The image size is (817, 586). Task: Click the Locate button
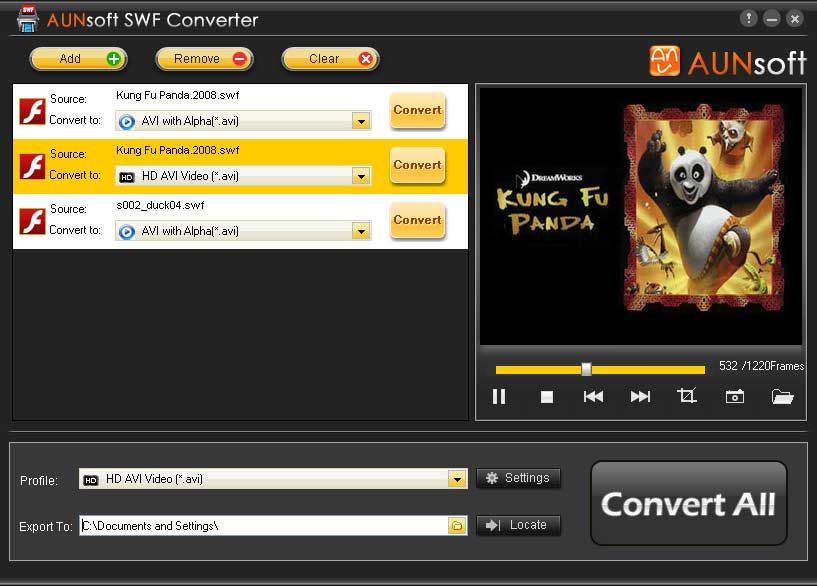point(518,525)
